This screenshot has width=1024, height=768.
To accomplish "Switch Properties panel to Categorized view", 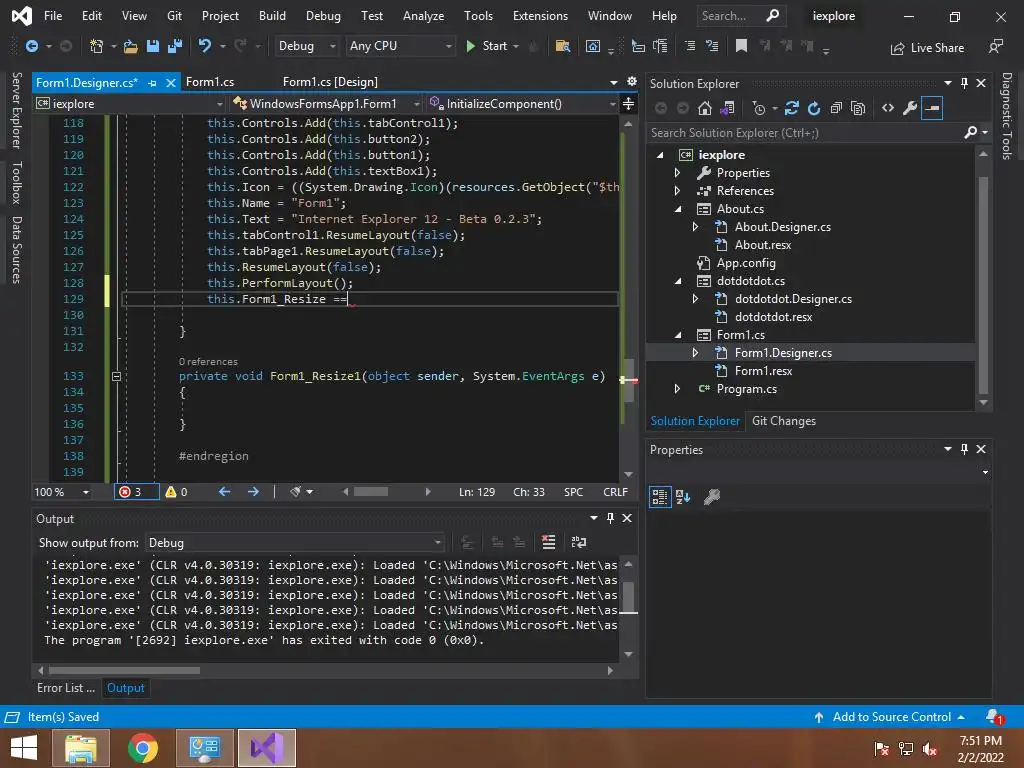I will tap(660, 496).
